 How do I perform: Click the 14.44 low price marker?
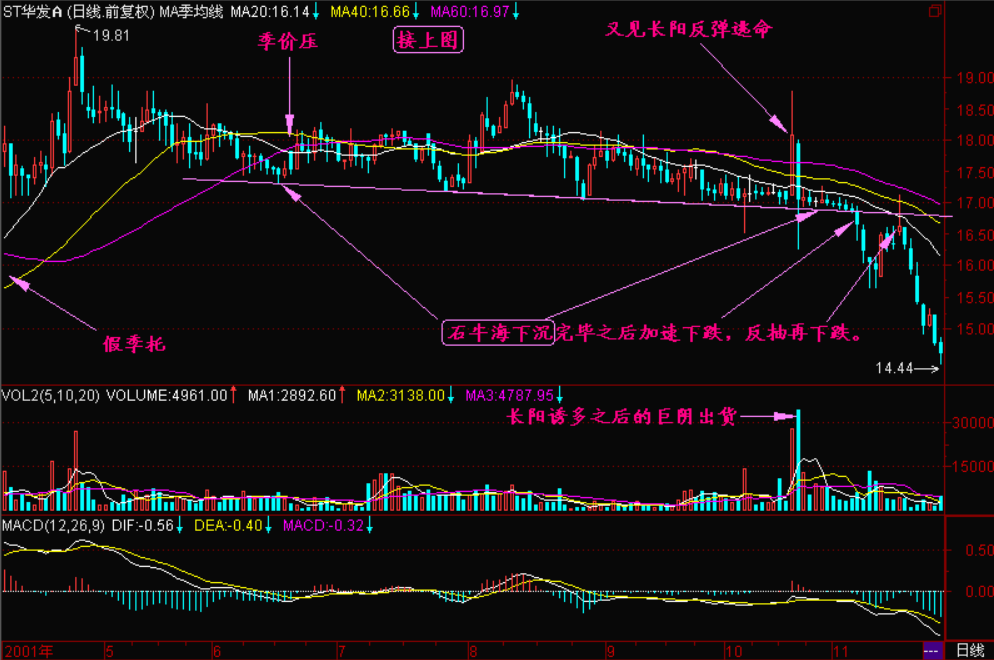(894, 369)
